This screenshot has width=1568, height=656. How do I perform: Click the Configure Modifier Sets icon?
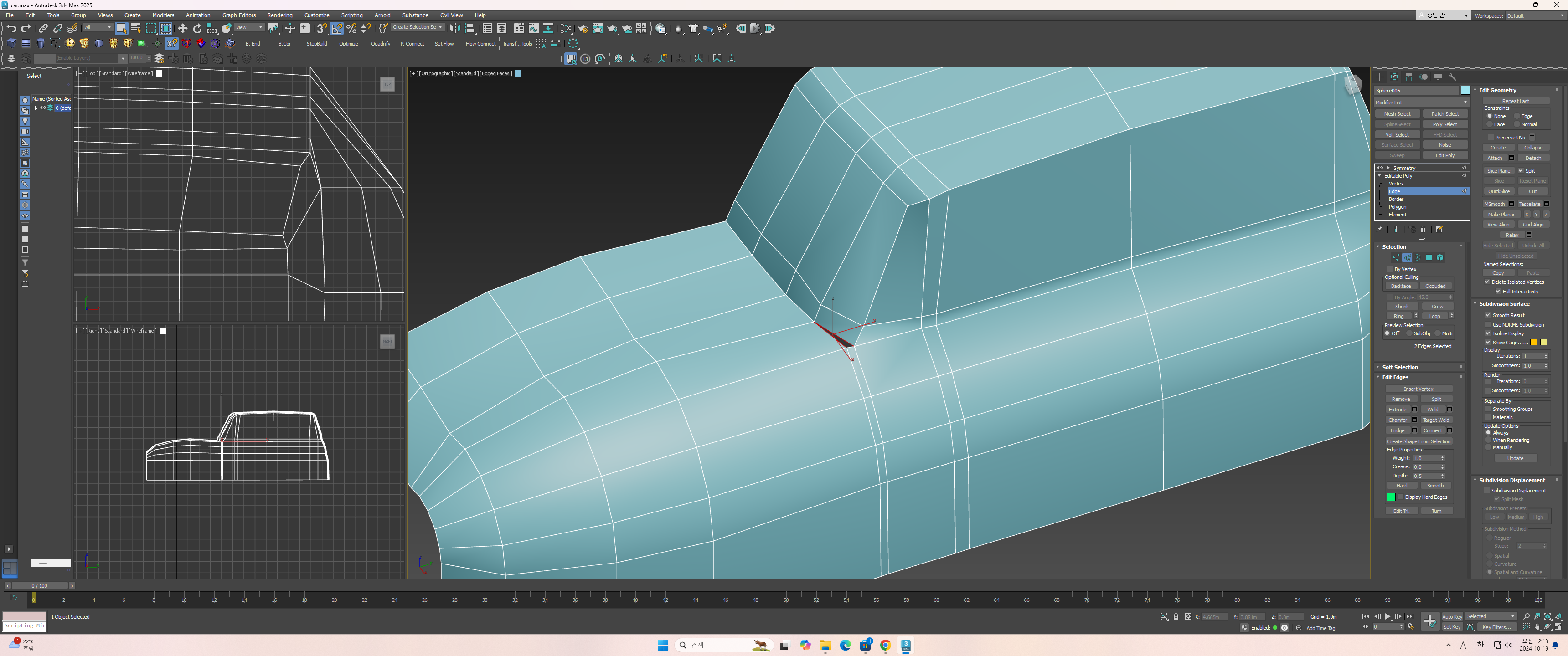[1439, 230]
